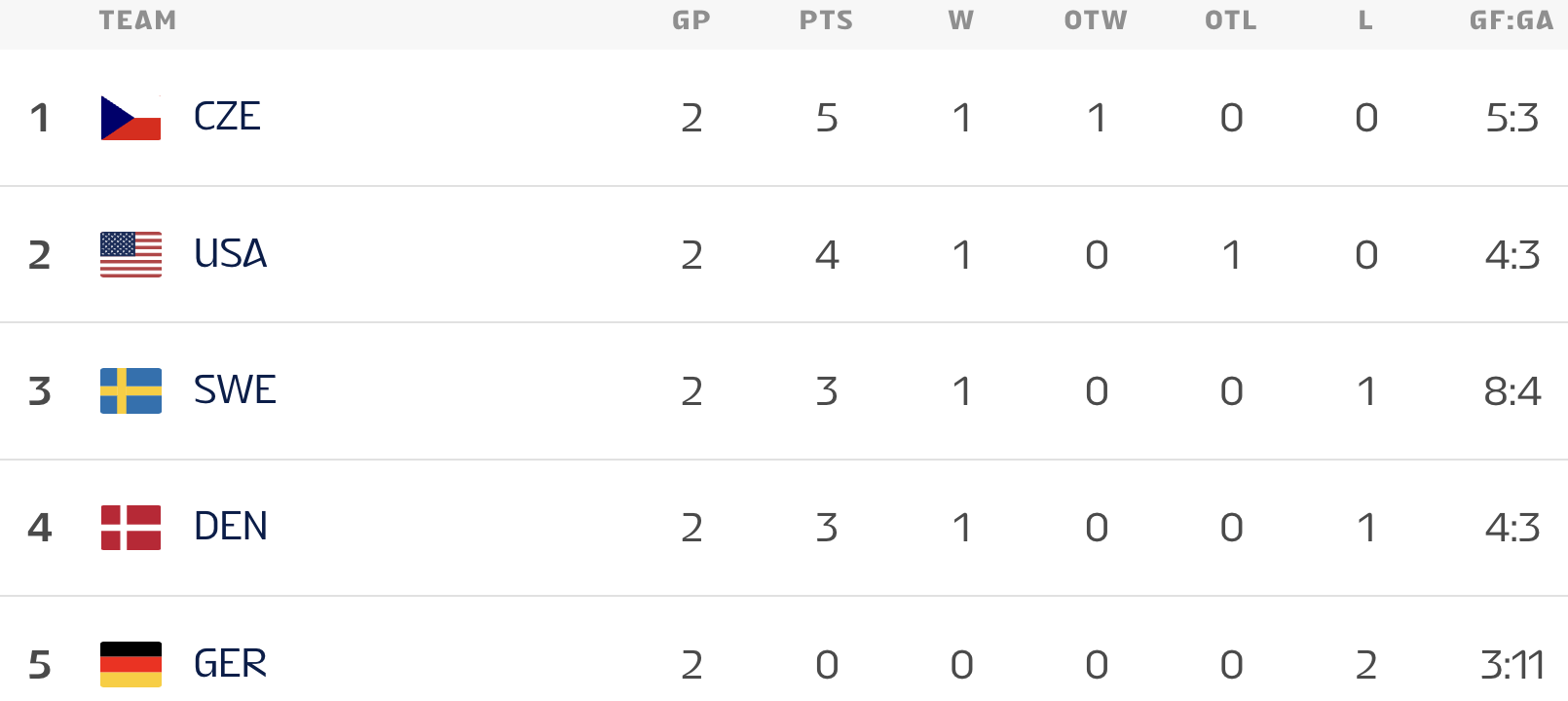Click the PTS column header
The height and width of the screenshot is (701, 1568).
pos(826,20)
